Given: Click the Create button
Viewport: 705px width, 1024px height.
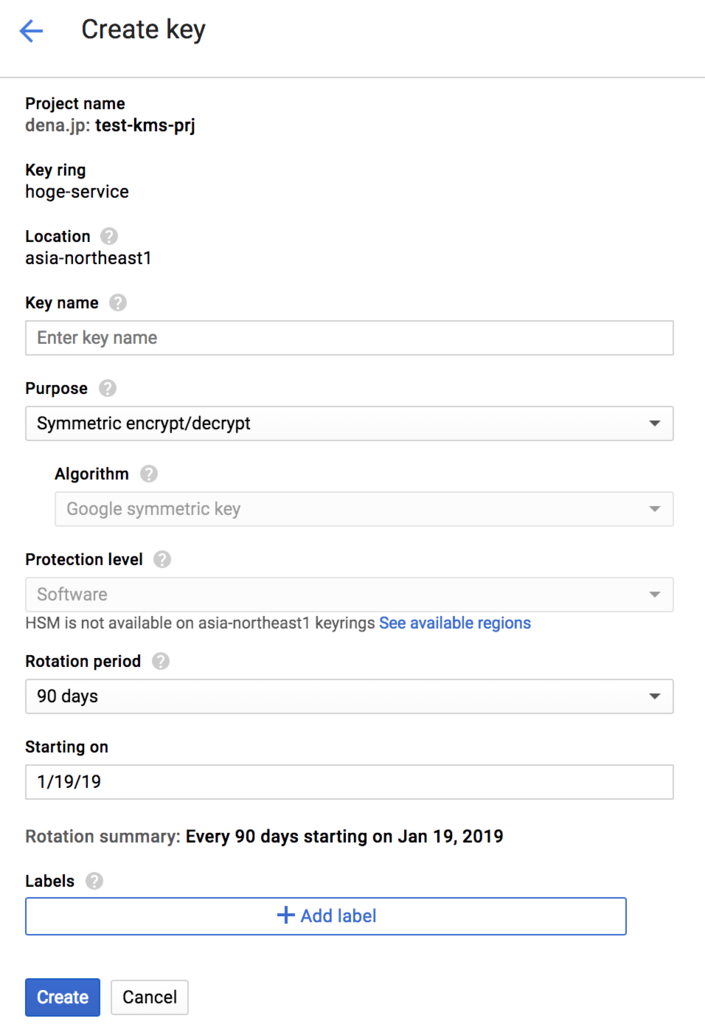Looking at the screenshot, I should [63, 997].
